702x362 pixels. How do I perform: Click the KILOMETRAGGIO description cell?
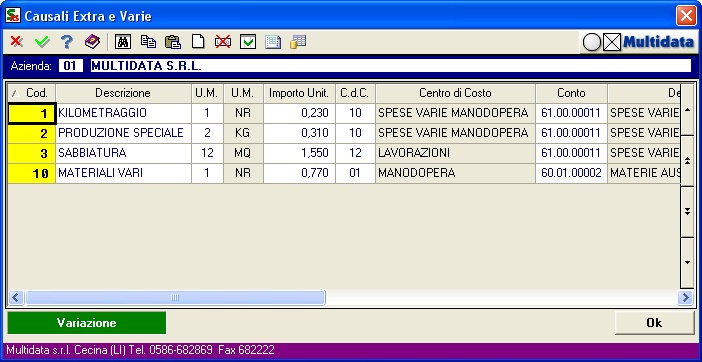(x=124, y=113)
